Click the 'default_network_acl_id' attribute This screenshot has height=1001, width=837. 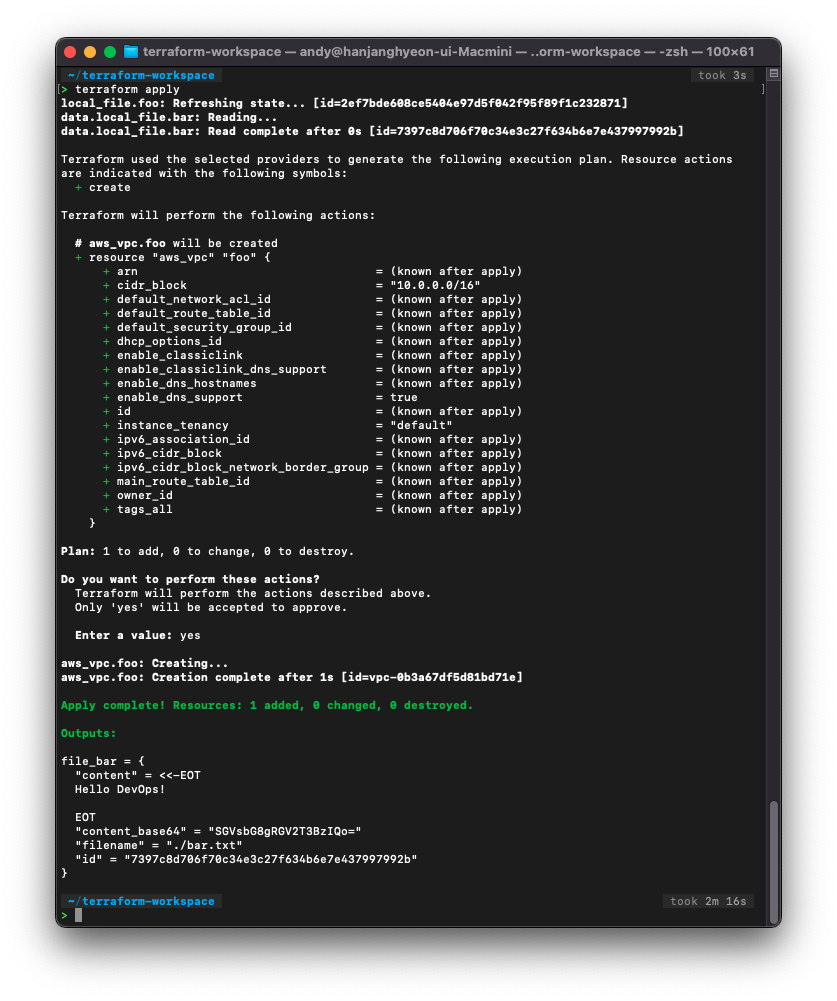tap(193, 299)
